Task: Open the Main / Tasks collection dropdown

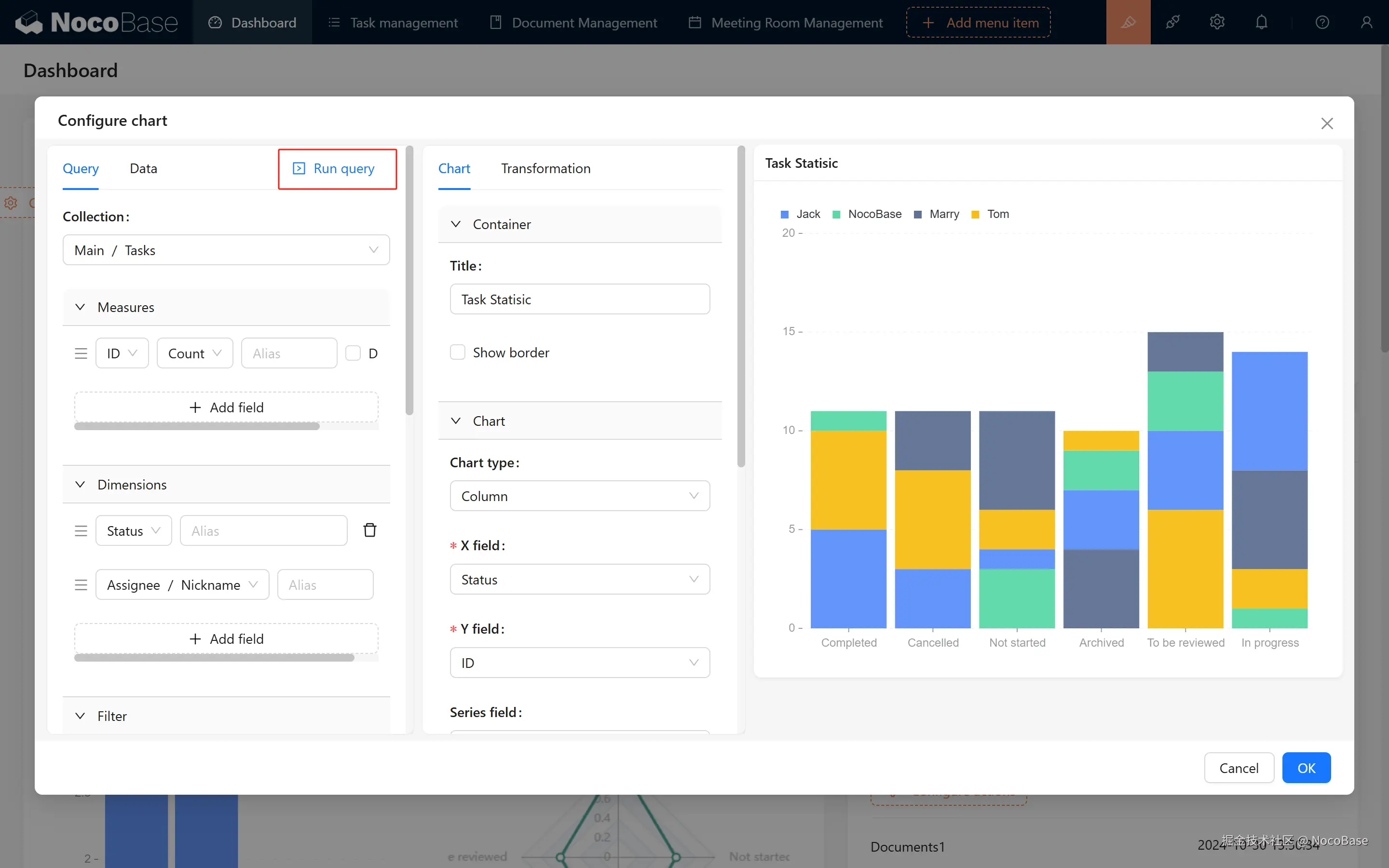Action: (226, 250)
